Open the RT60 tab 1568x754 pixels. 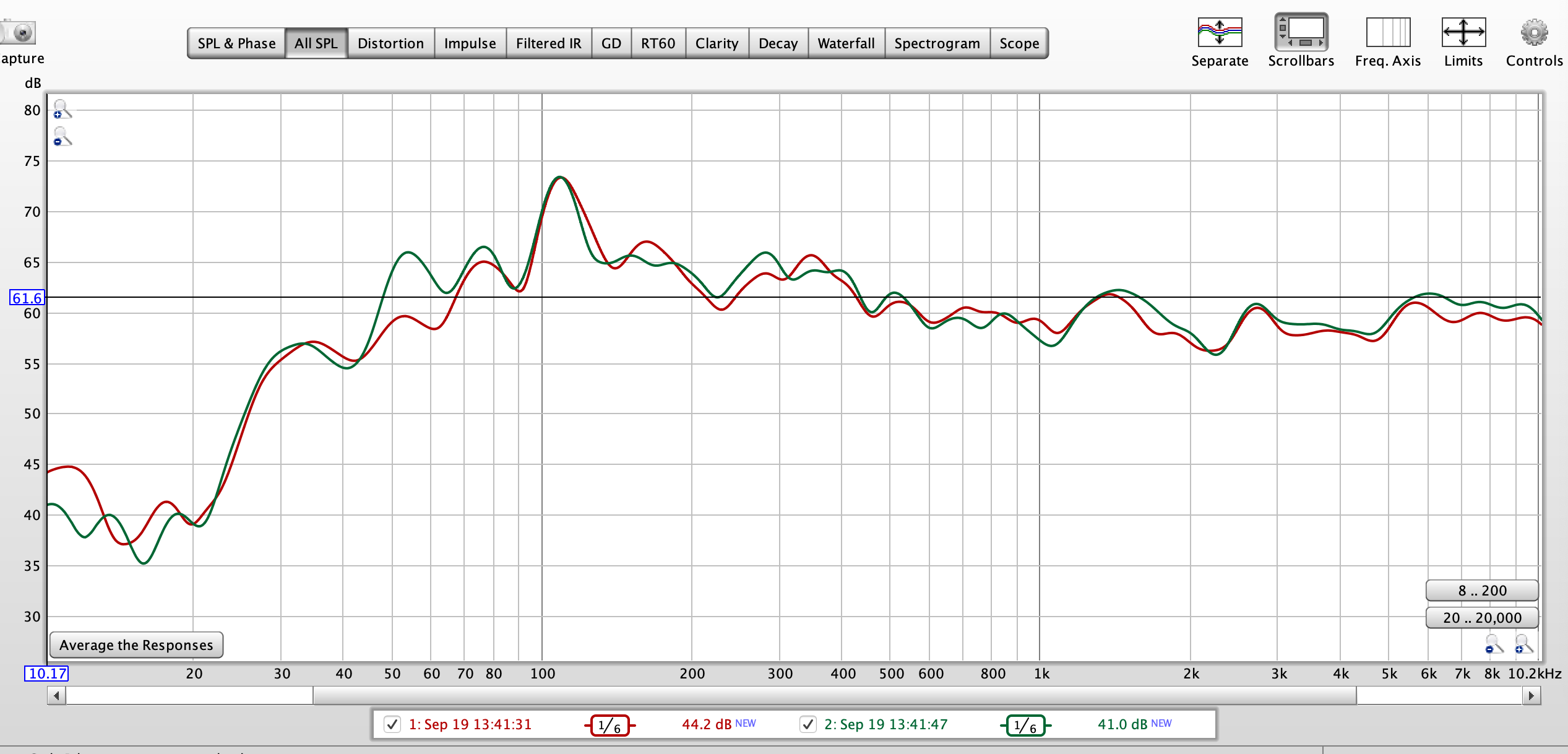click(658, 43)
